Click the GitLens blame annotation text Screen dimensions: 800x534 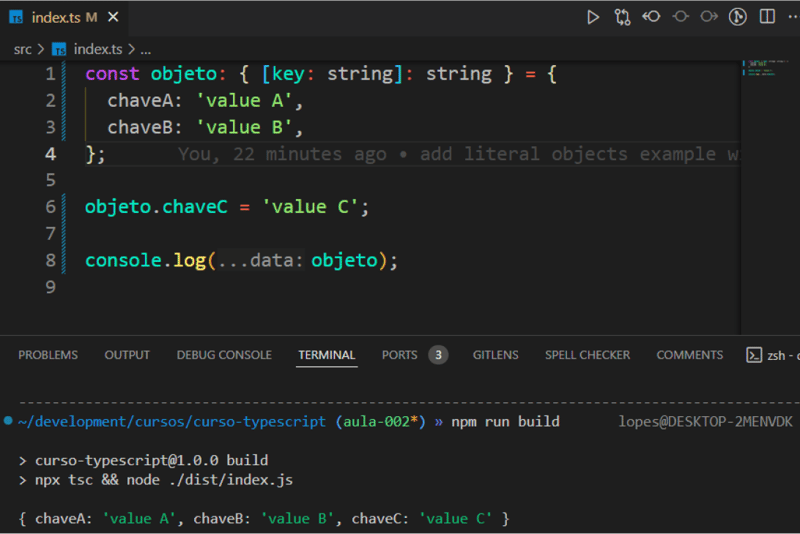(x=458, y=154)
